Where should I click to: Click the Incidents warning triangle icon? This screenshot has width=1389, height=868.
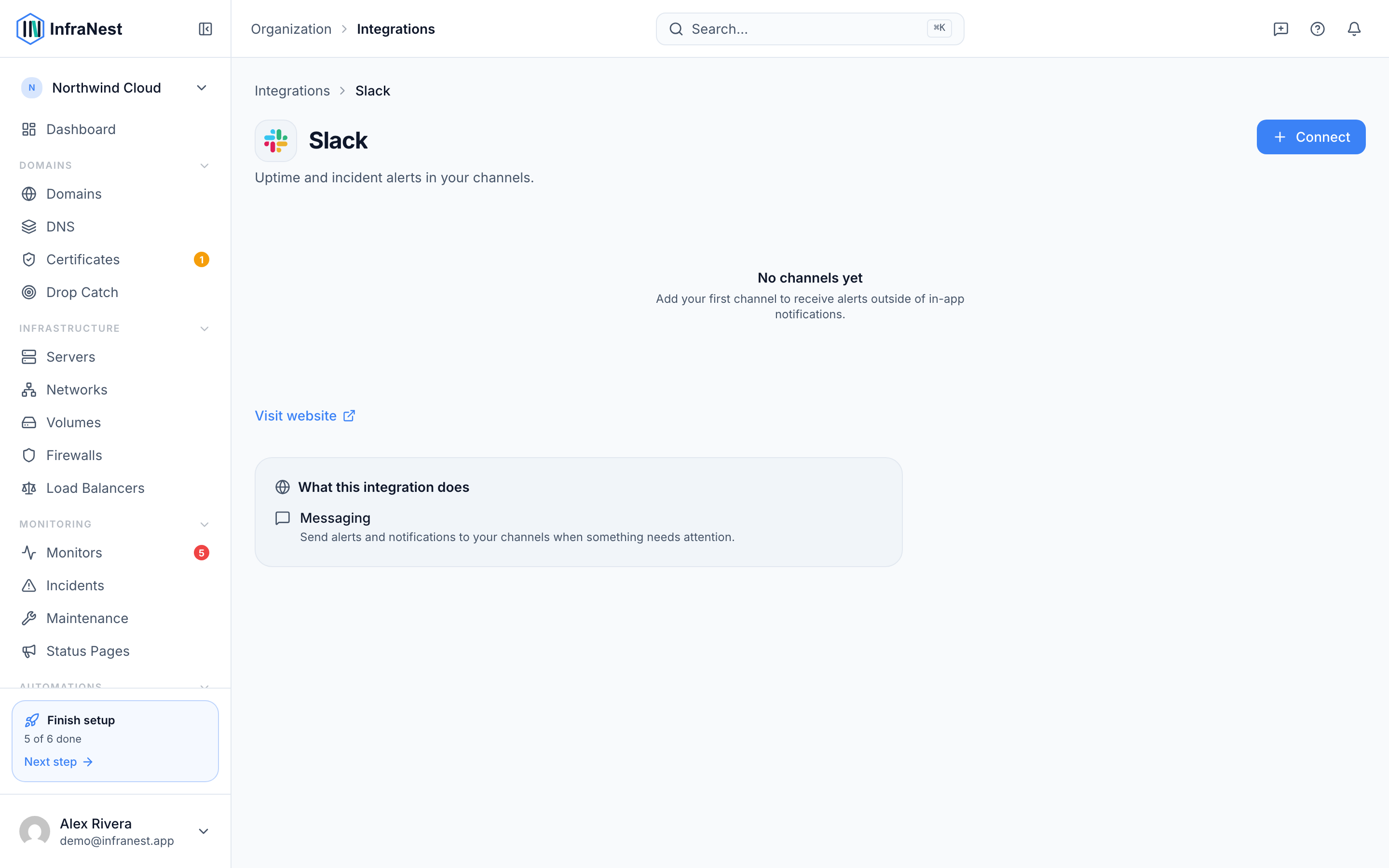tap(29, 585)
